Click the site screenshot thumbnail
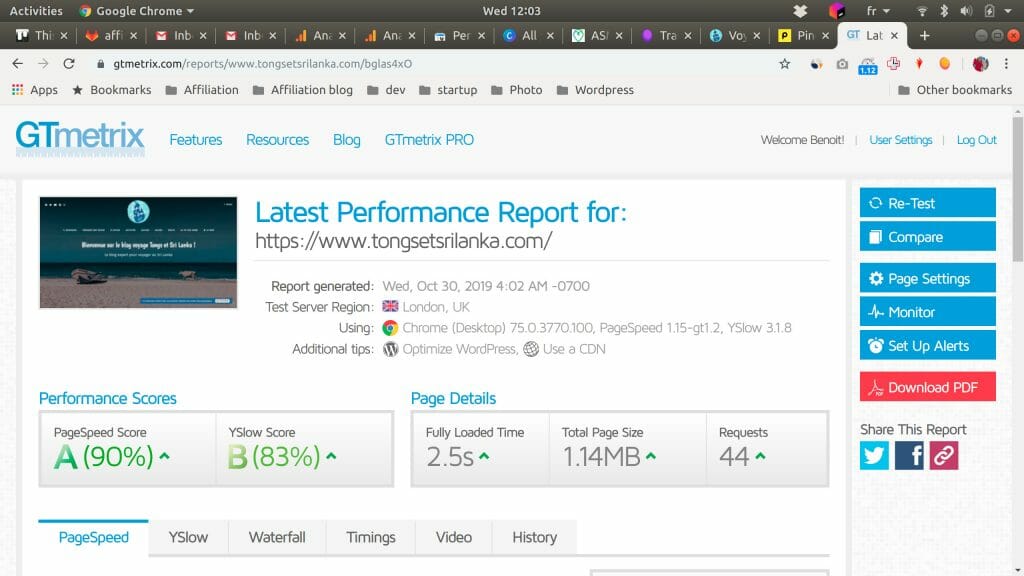 point(138,253)
